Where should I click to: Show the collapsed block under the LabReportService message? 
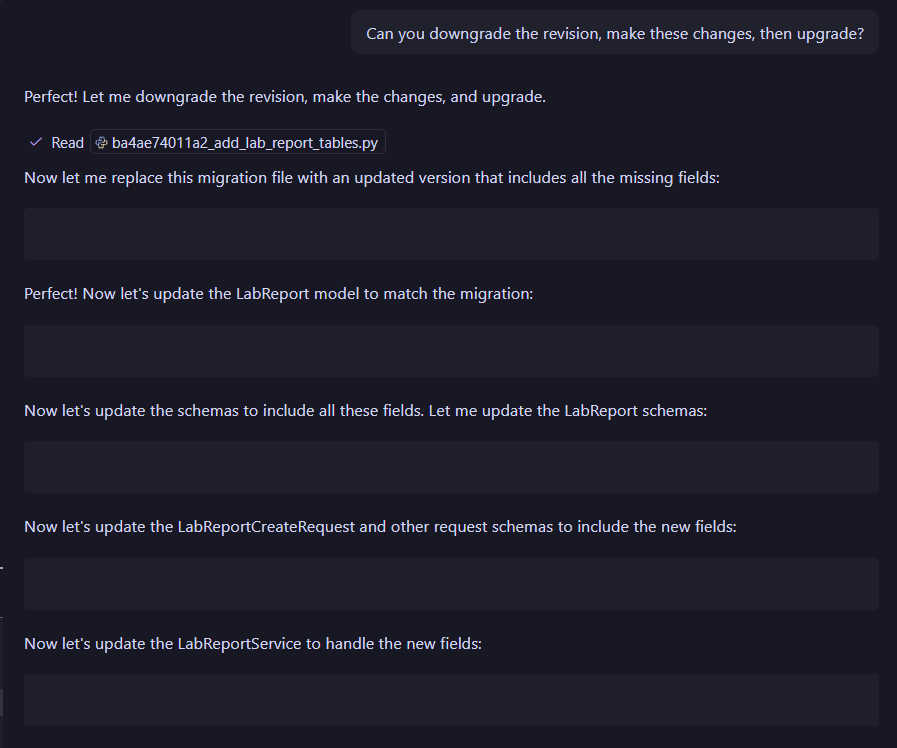coord(451,700)
